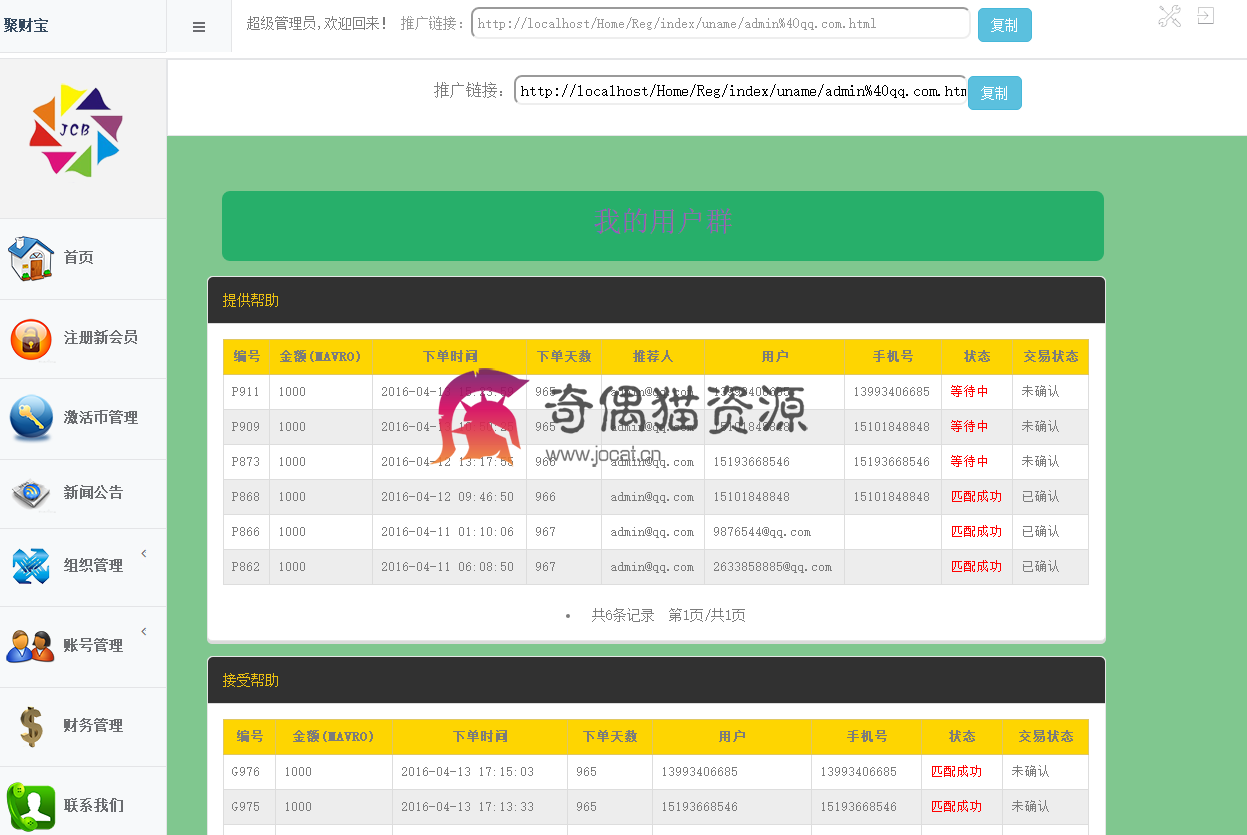Click 匹配成功 status in row P868
The height and width of the screenshot is (835, 1247).
pos(976,497)
